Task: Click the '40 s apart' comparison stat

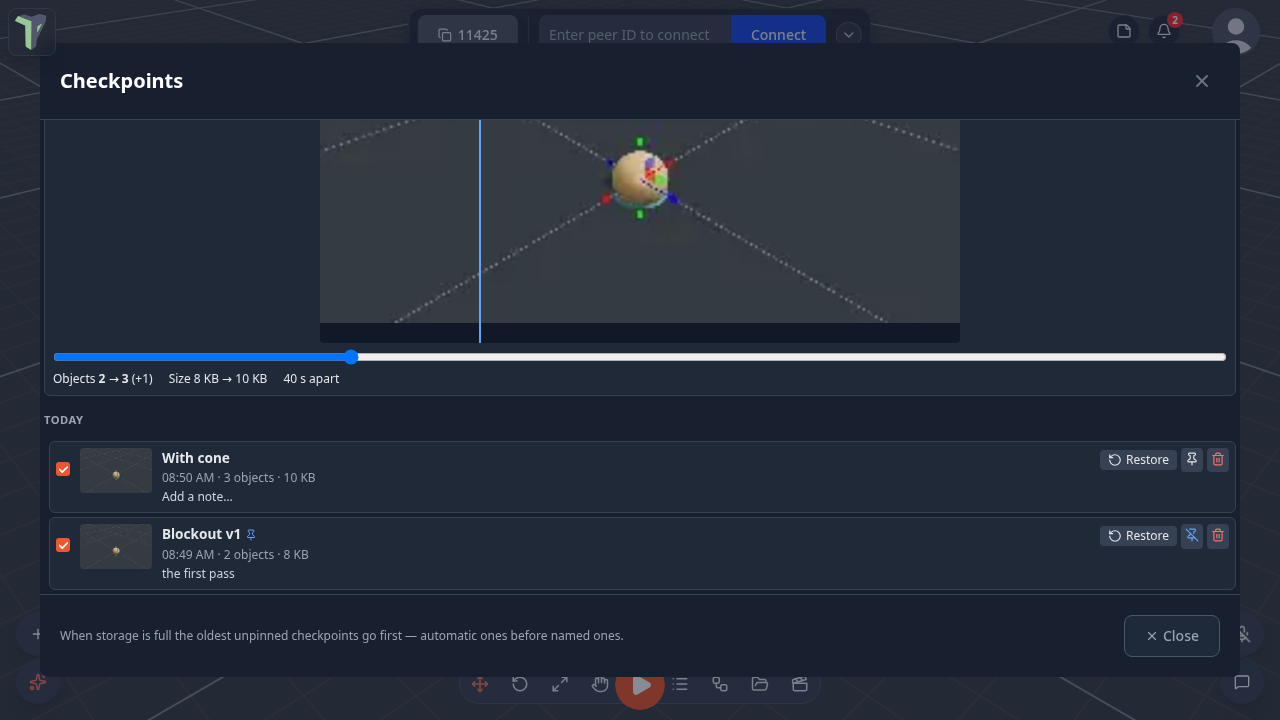Action: coord(311,379)
